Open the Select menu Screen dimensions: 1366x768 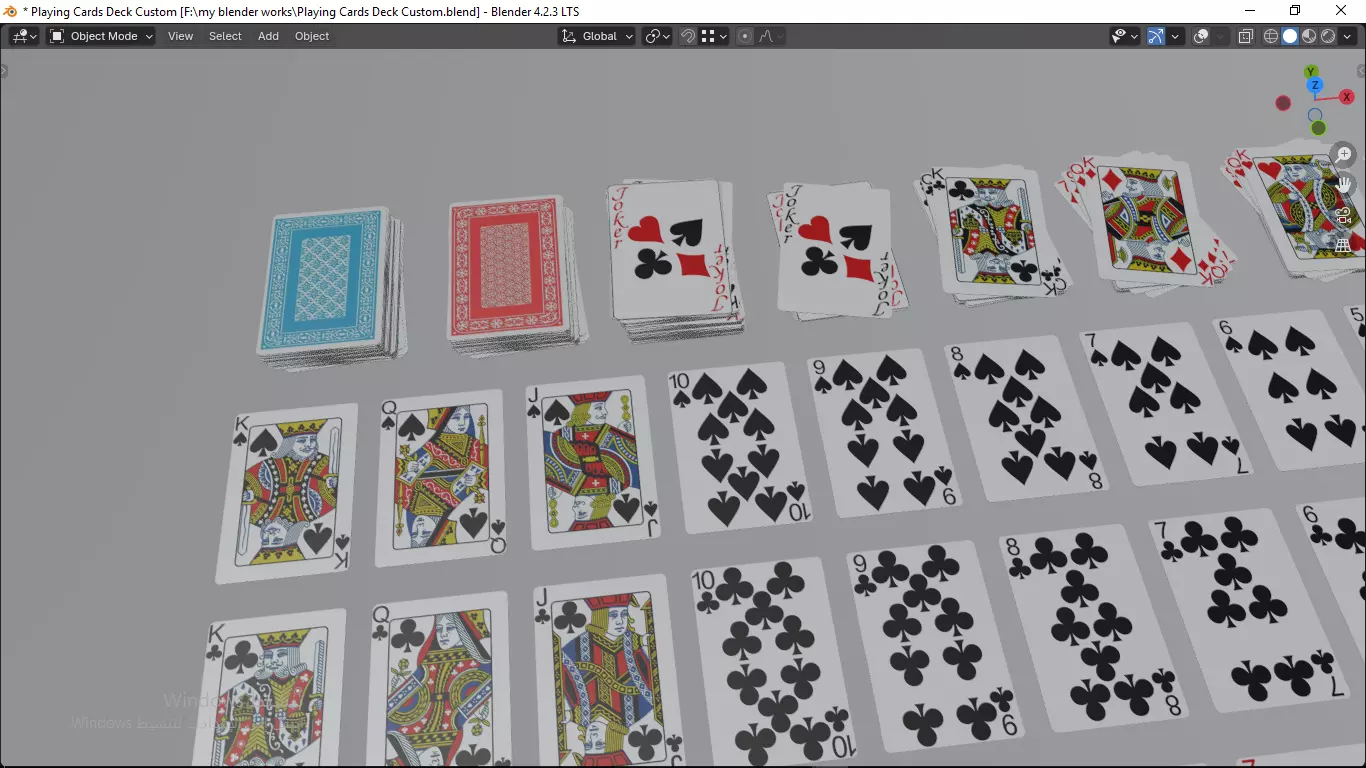click(x=225, y=36)
